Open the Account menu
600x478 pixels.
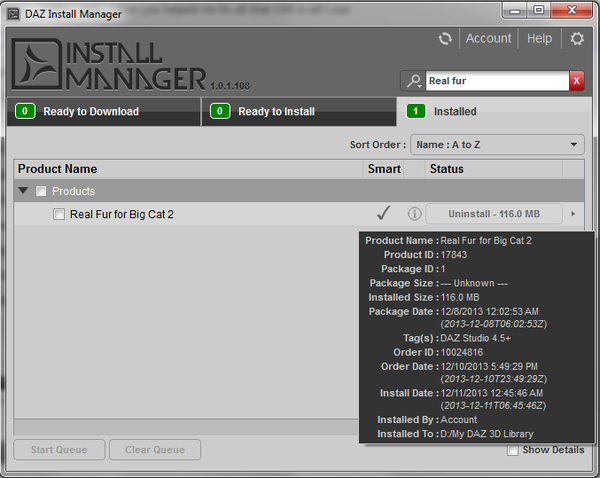tap(488, 39)
